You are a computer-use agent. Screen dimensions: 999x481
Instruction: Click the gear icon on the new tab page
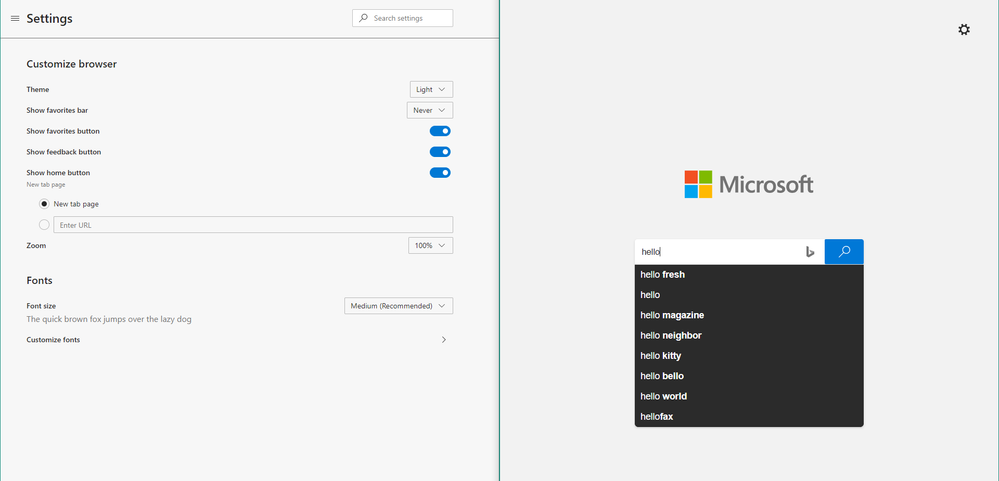point(964,29)
